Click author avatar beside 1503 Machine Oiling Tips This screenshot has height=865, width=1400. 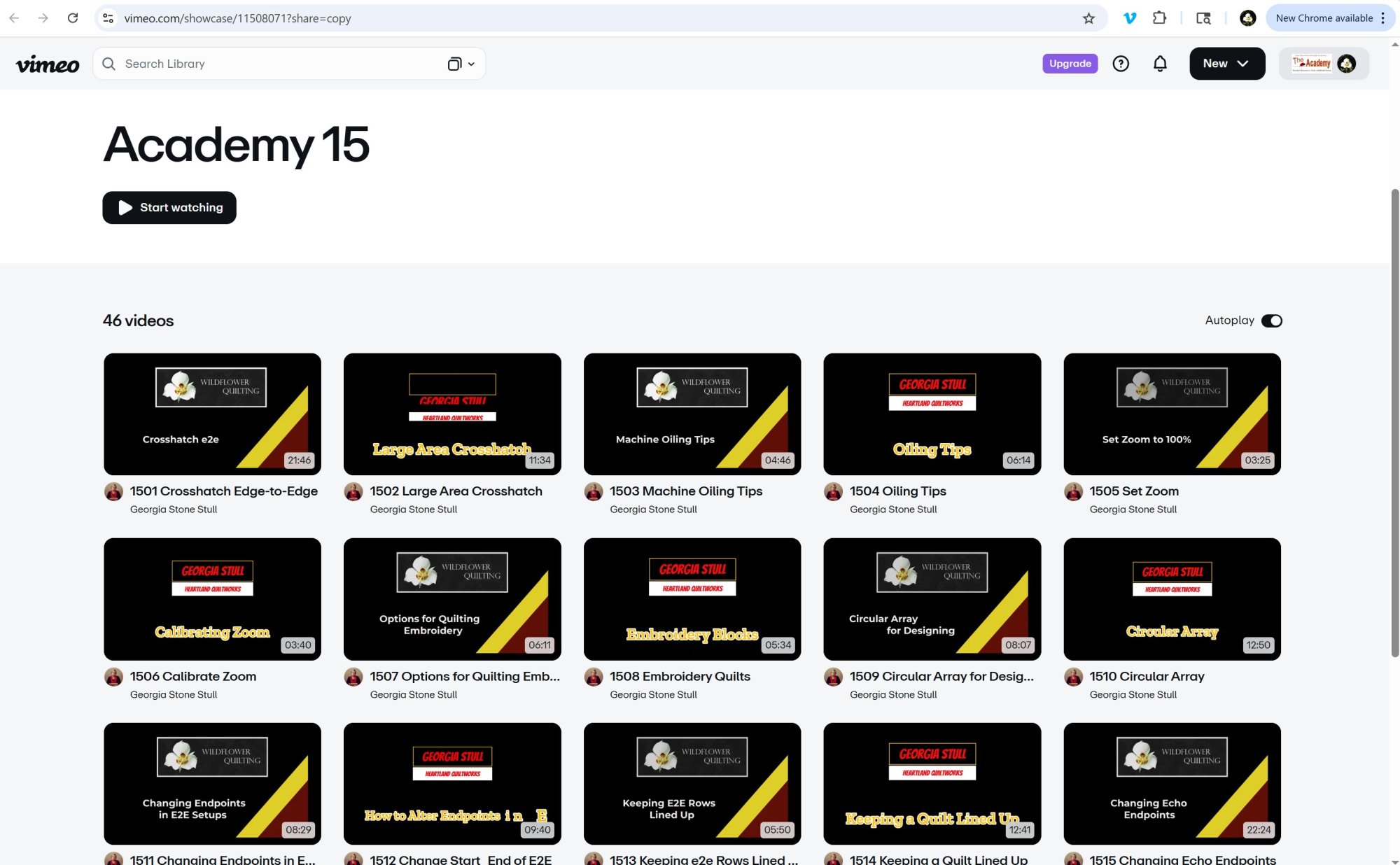pyautogui.click(x=594, y=492)
